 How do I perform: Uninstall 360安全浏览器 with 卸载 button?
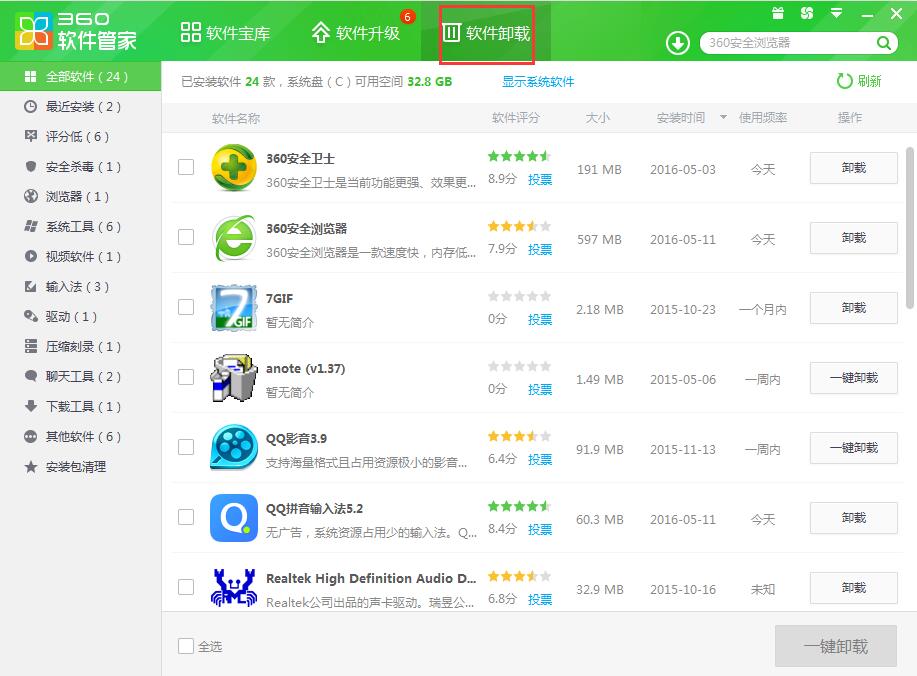point(853,238)
